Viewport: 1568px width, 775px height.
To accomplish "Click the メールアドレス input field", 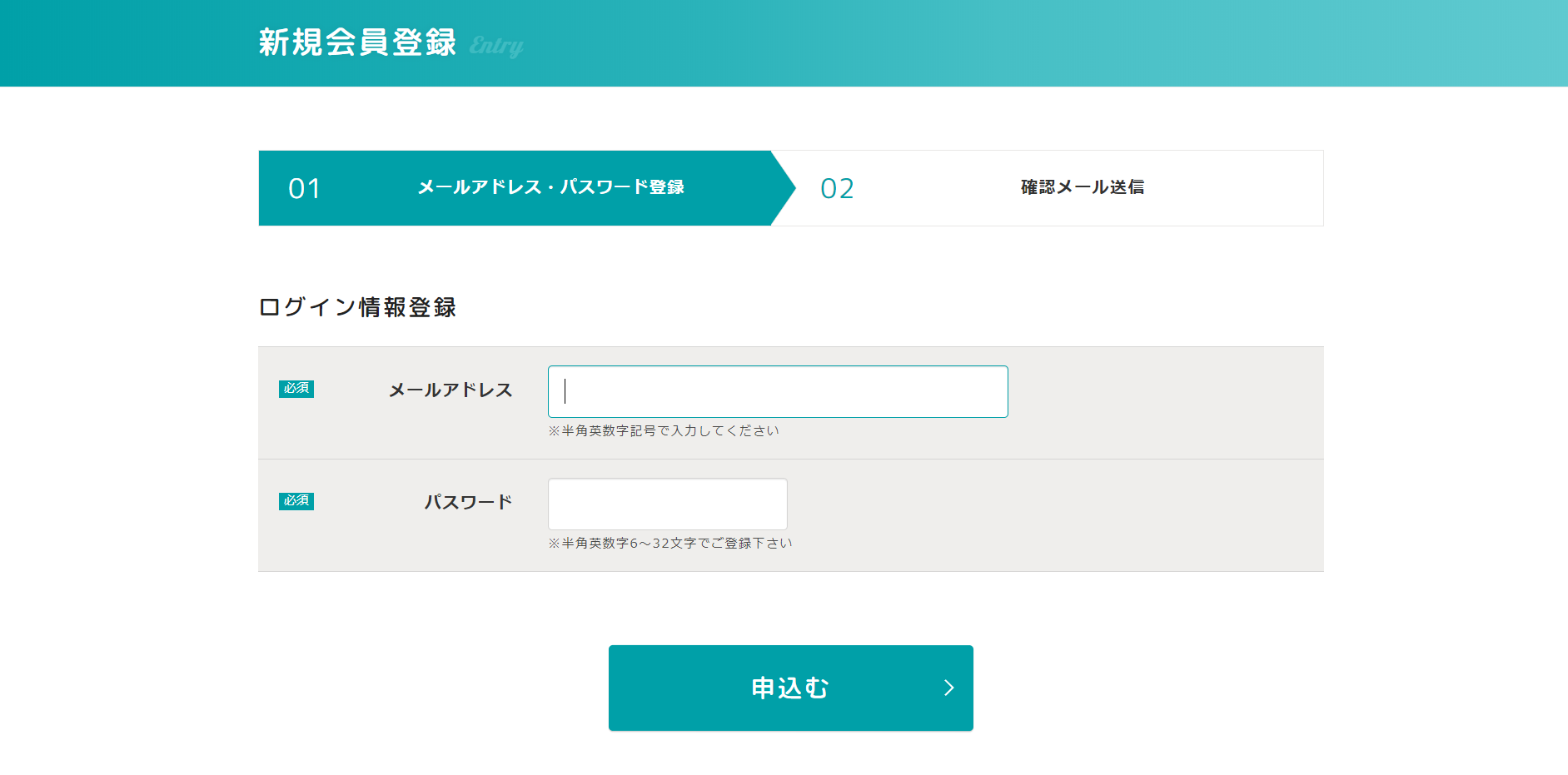I will pos(777,391).
